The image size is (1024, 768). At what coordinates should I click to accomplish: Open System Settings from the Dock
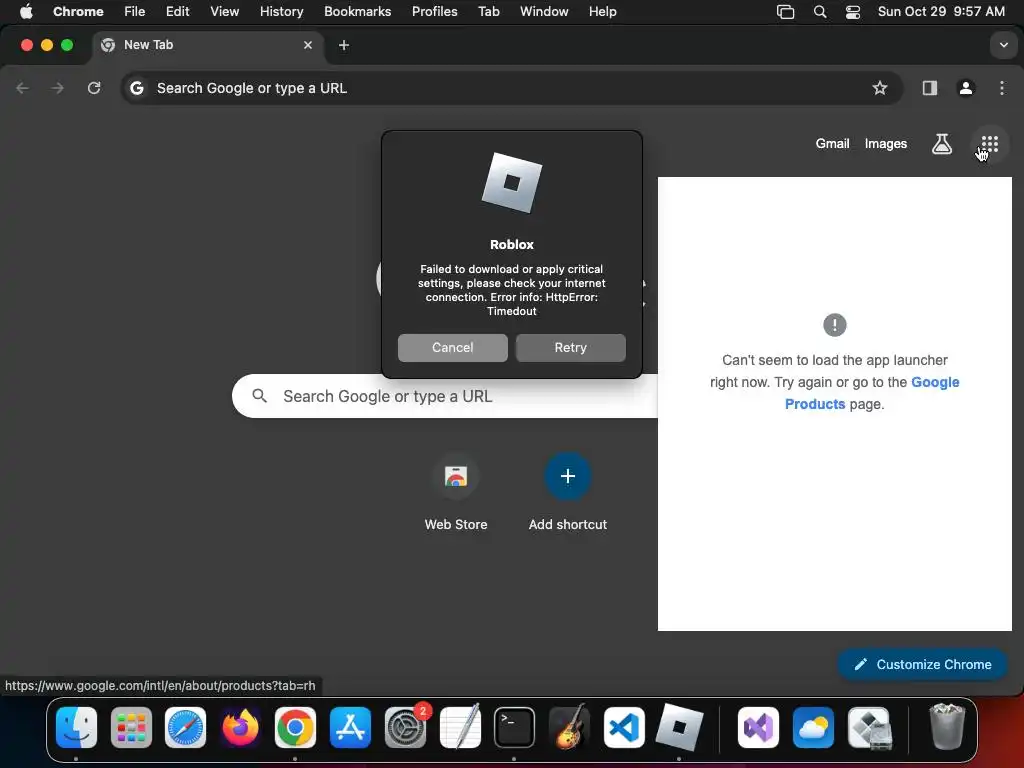click(405, 727)
